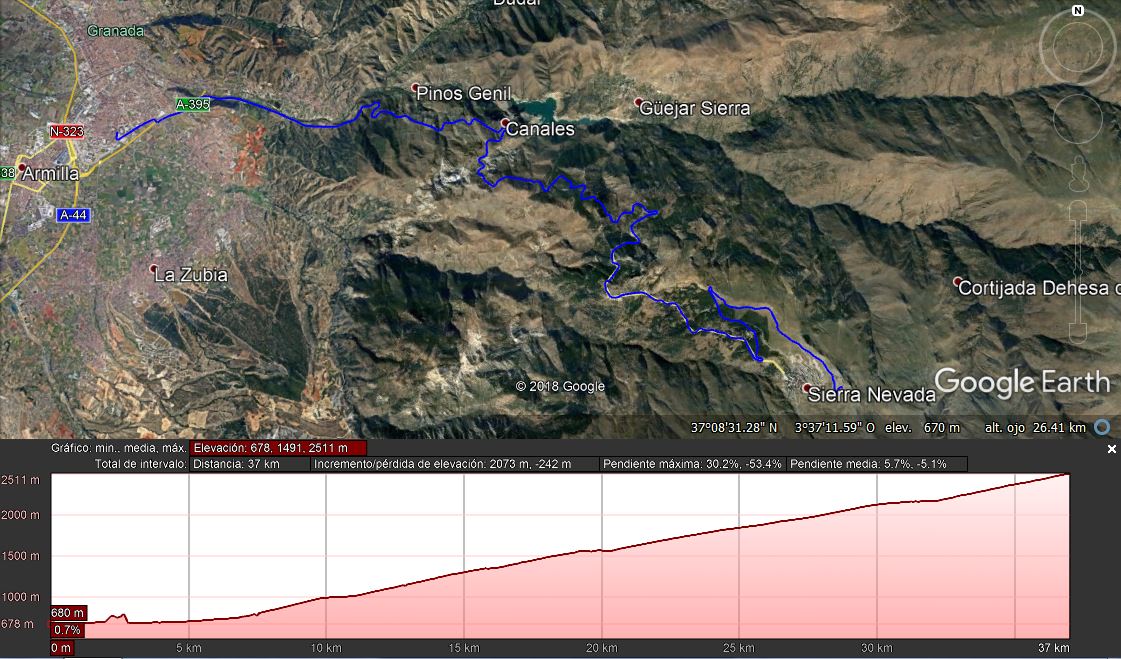Click the La Zubia label
Screen dimensions: 1121x659
191,275
